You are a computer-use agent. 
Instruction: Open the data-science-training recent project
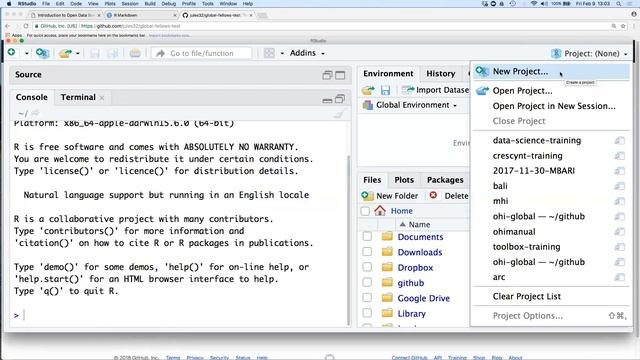(537, 140)
